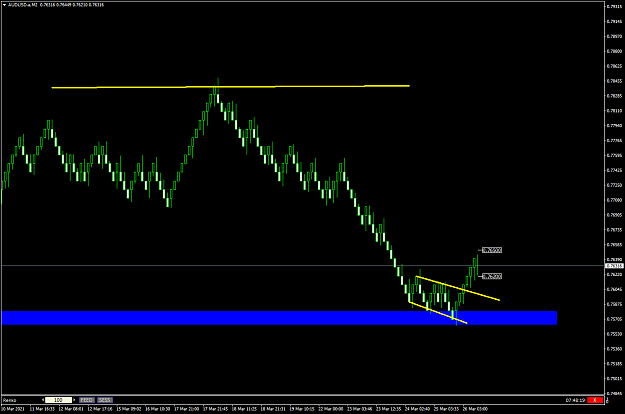Select the long yellow horizontal resistance line
The image size is (625, 414).
230,86
